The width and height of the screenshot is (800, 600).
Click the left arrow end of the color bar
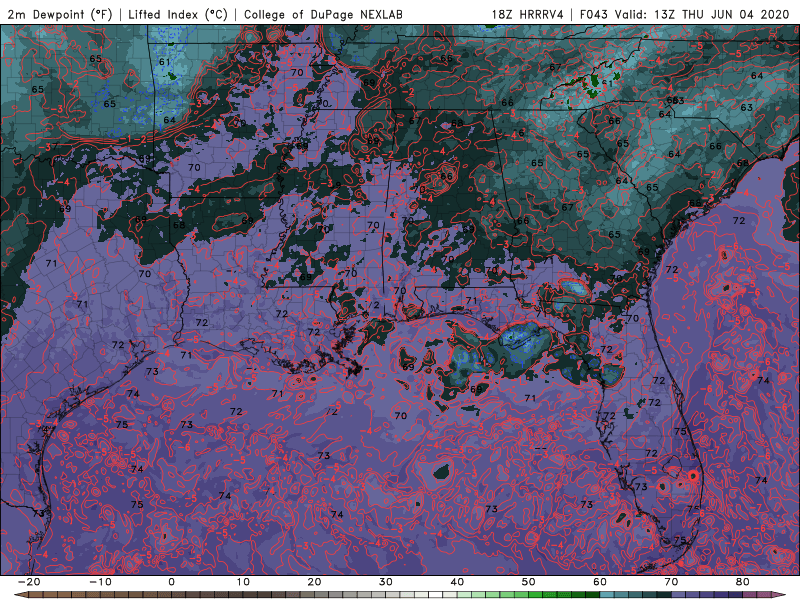click(x=20, y=595)
